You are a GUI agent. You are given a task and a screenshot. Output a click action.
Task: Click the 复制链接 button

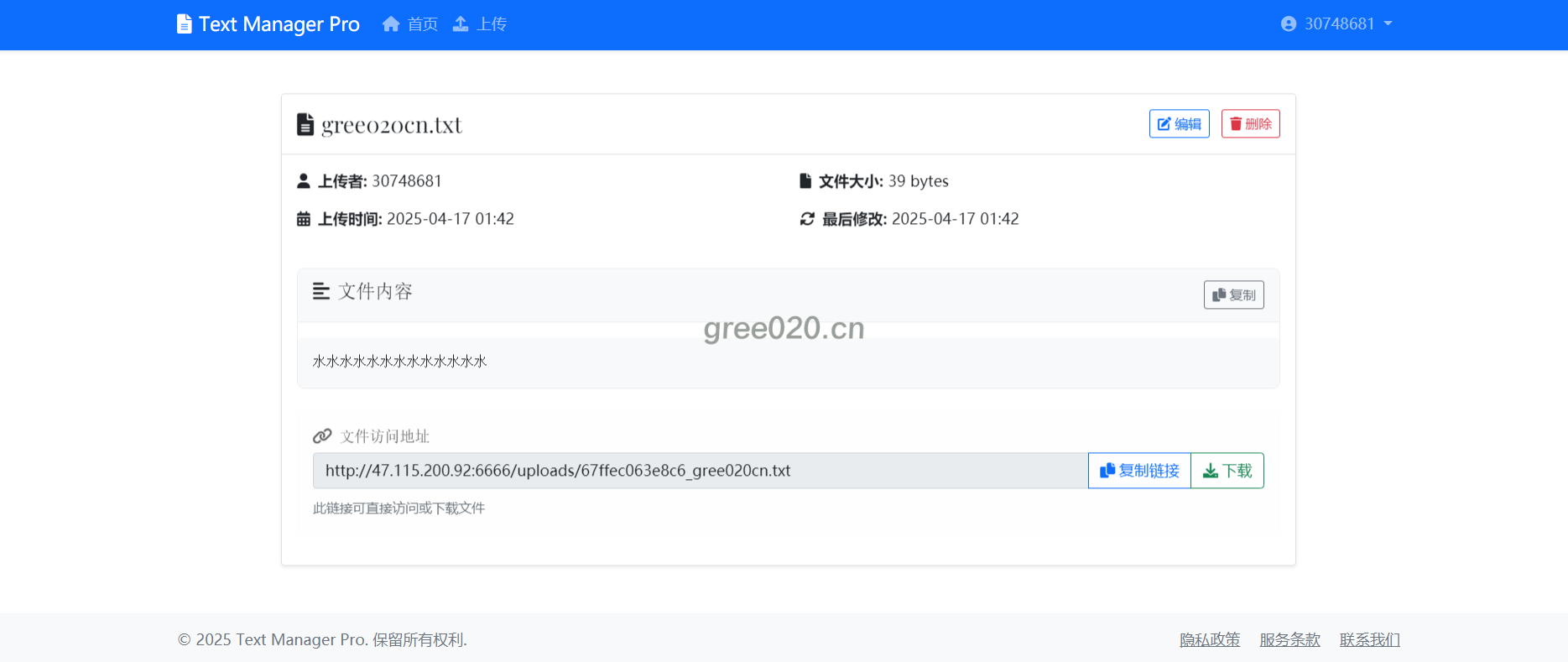(1139, 471)
